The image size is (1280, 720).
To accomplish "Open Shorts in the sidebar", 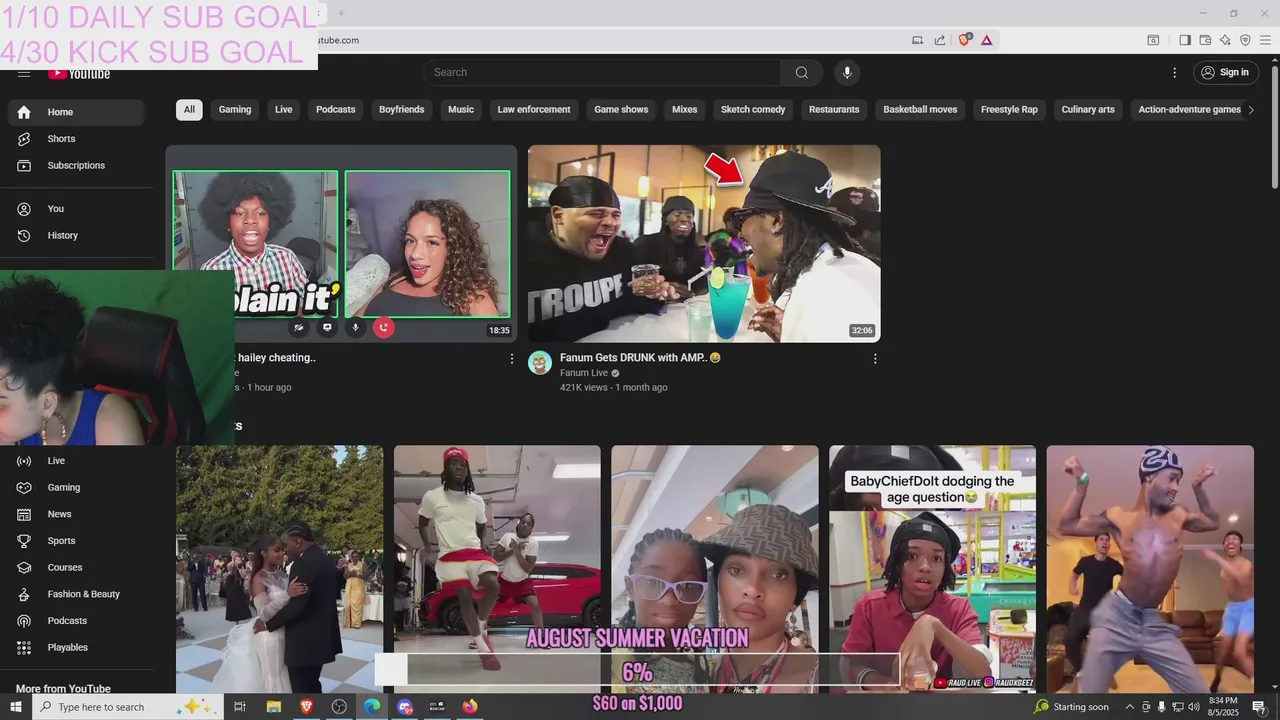I will [x=75, y=139].
